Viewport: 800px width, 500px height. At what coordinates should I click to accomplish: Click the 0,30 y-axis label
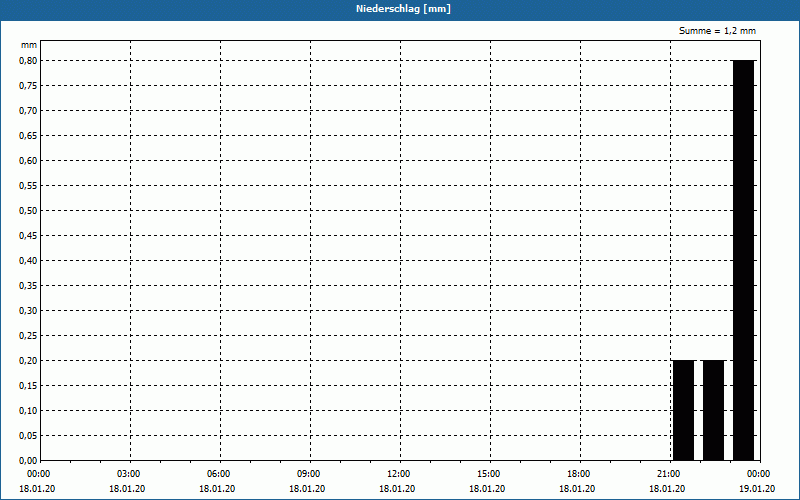28,311
